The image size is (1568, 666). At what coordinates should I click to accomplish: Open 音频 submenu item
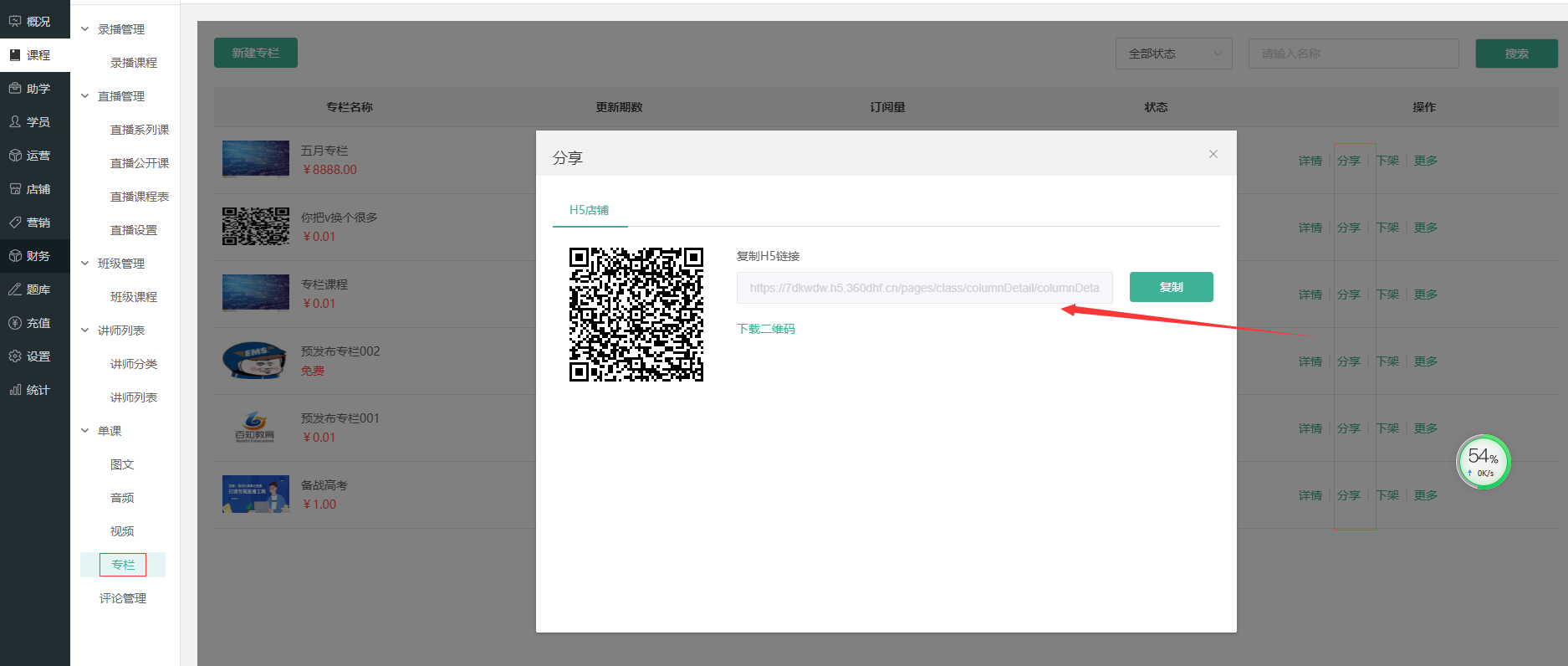click(x=122, y=498)
